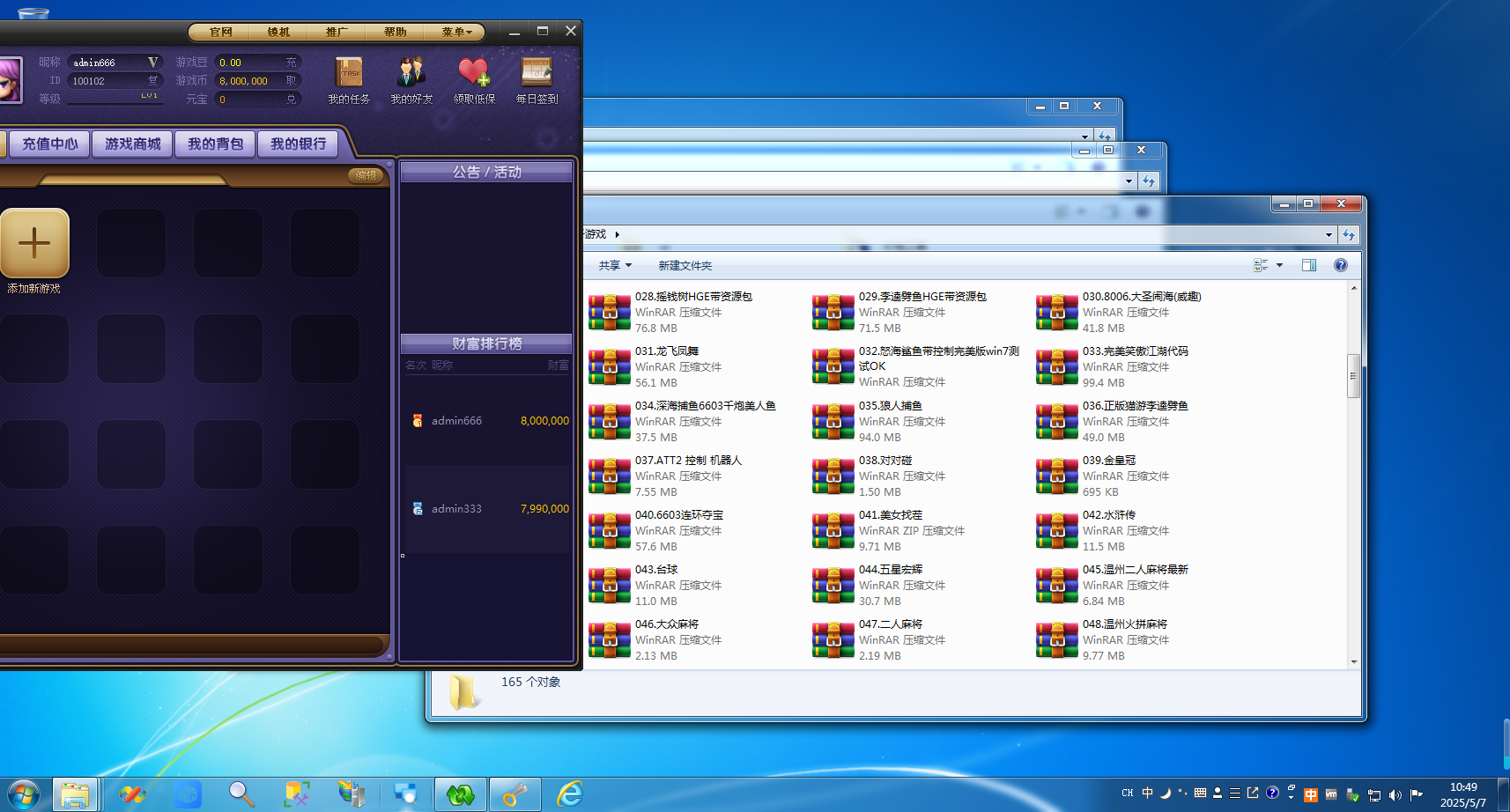
Task: Withdraw game coins with the 取 button
Action: (291, 81)
